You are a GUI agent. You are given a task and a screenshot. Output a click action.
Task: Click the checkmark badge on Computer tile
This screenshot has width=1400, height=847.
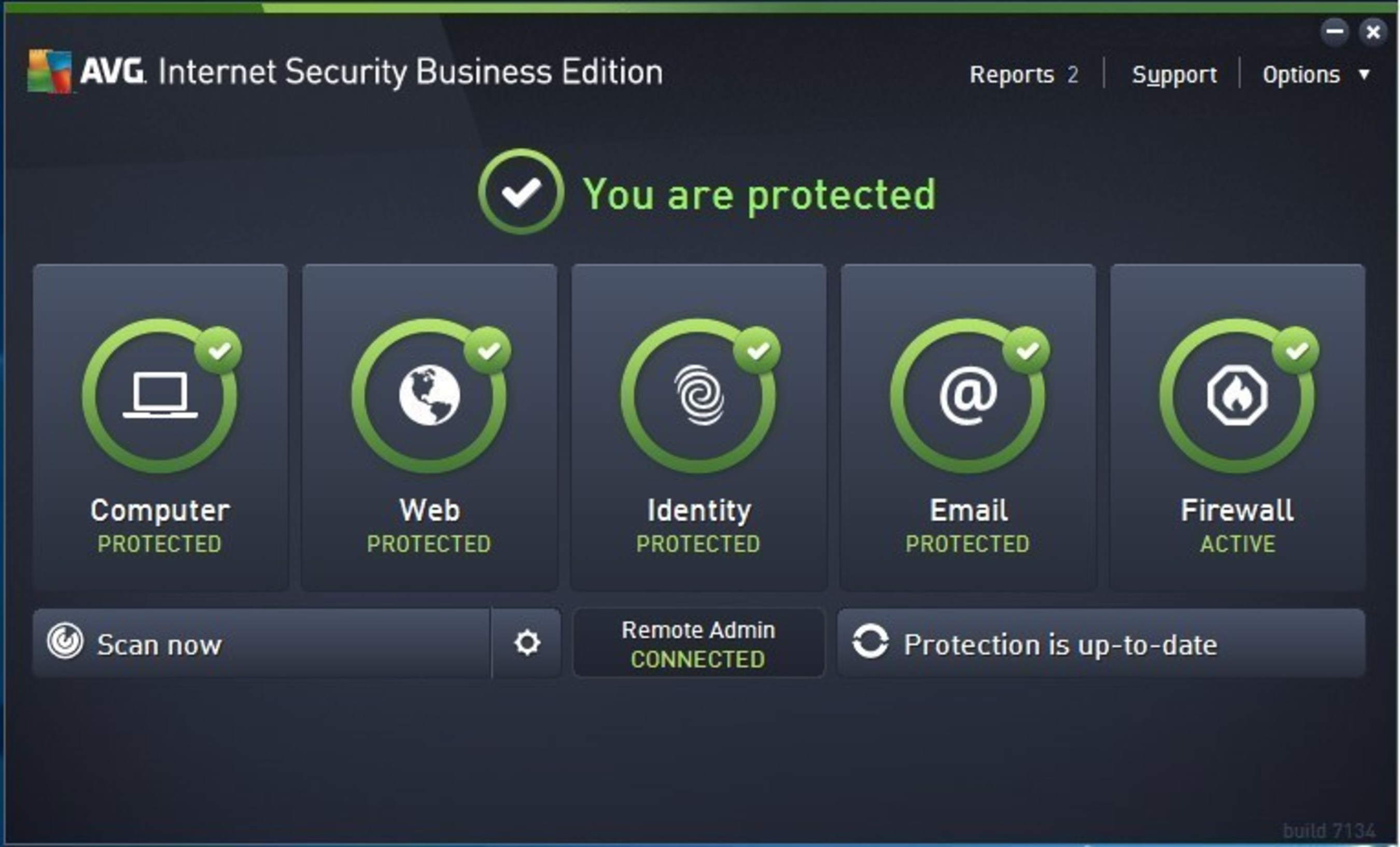tap(219, 350)
